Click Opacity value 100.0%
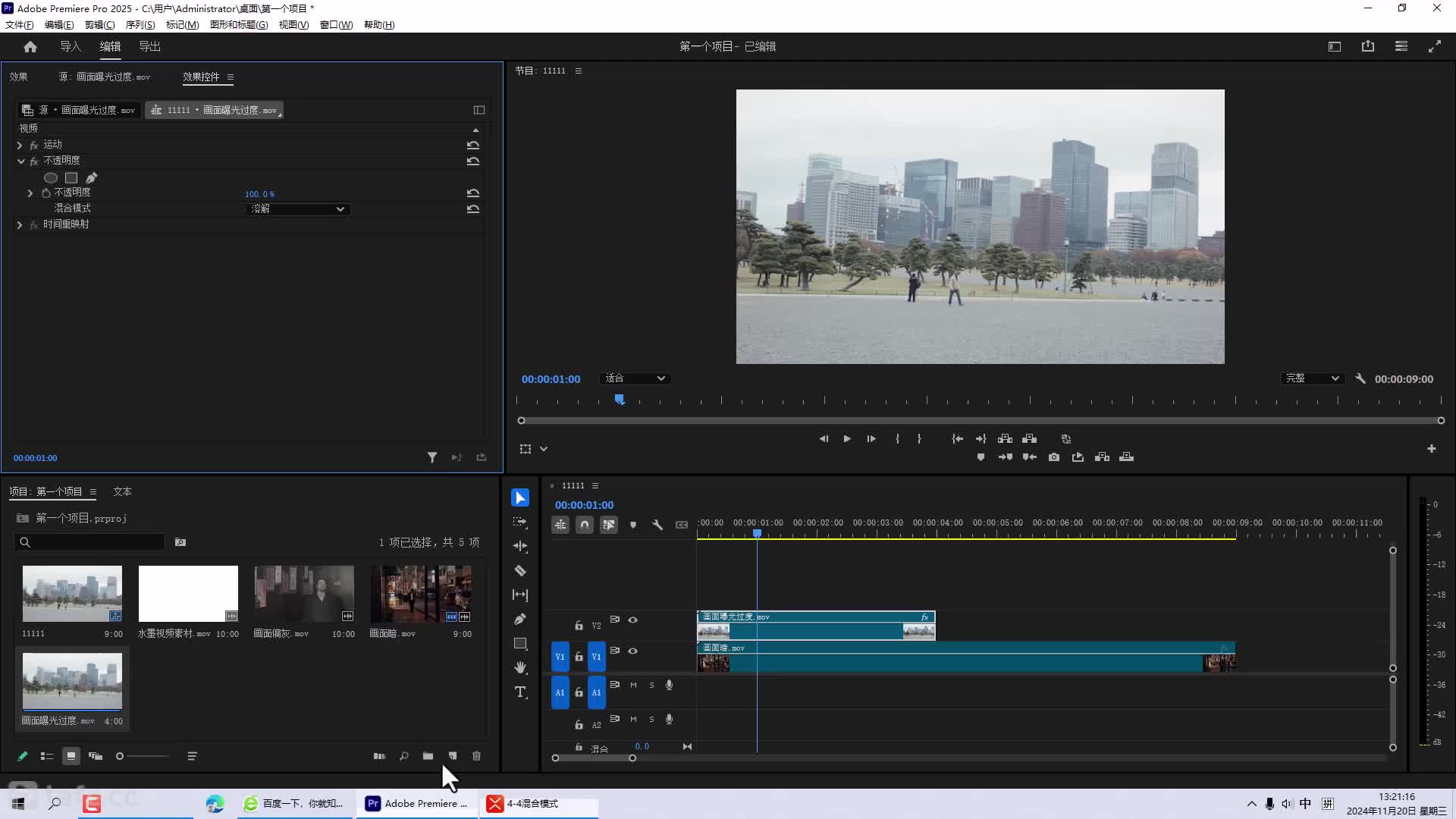Image resolution: width=1456 pixels, height=819 pixels. [x=260, y=194]
